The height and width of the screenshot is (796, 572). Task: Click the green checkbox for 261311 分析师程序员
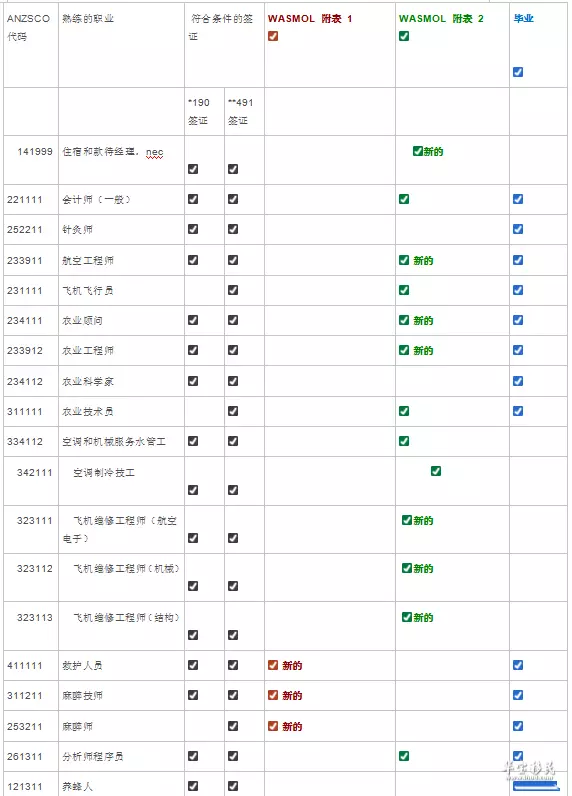pos(404,756)
